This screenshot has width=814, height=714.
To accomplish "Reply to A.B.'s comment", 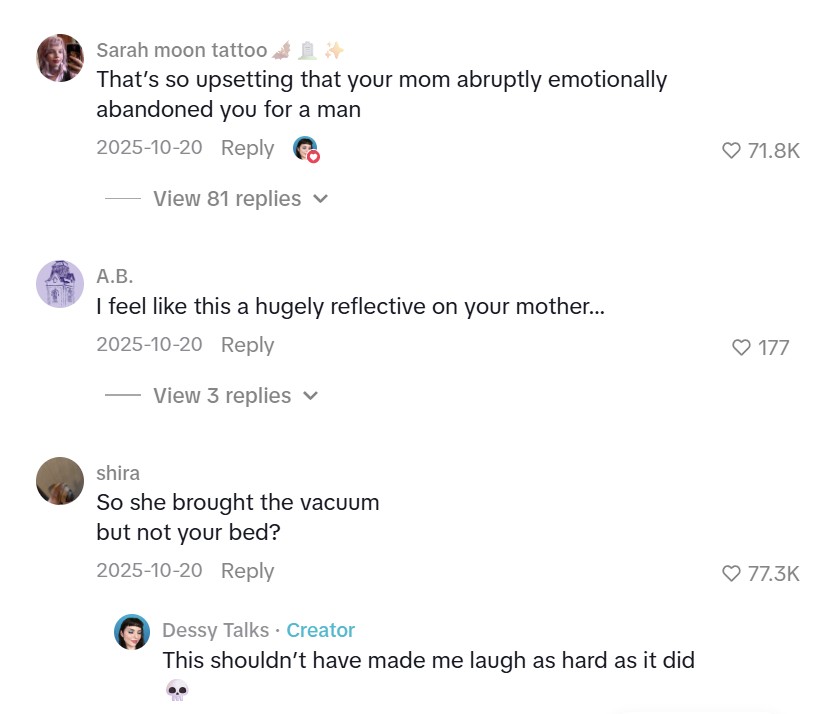I will [x=247, y=345].
